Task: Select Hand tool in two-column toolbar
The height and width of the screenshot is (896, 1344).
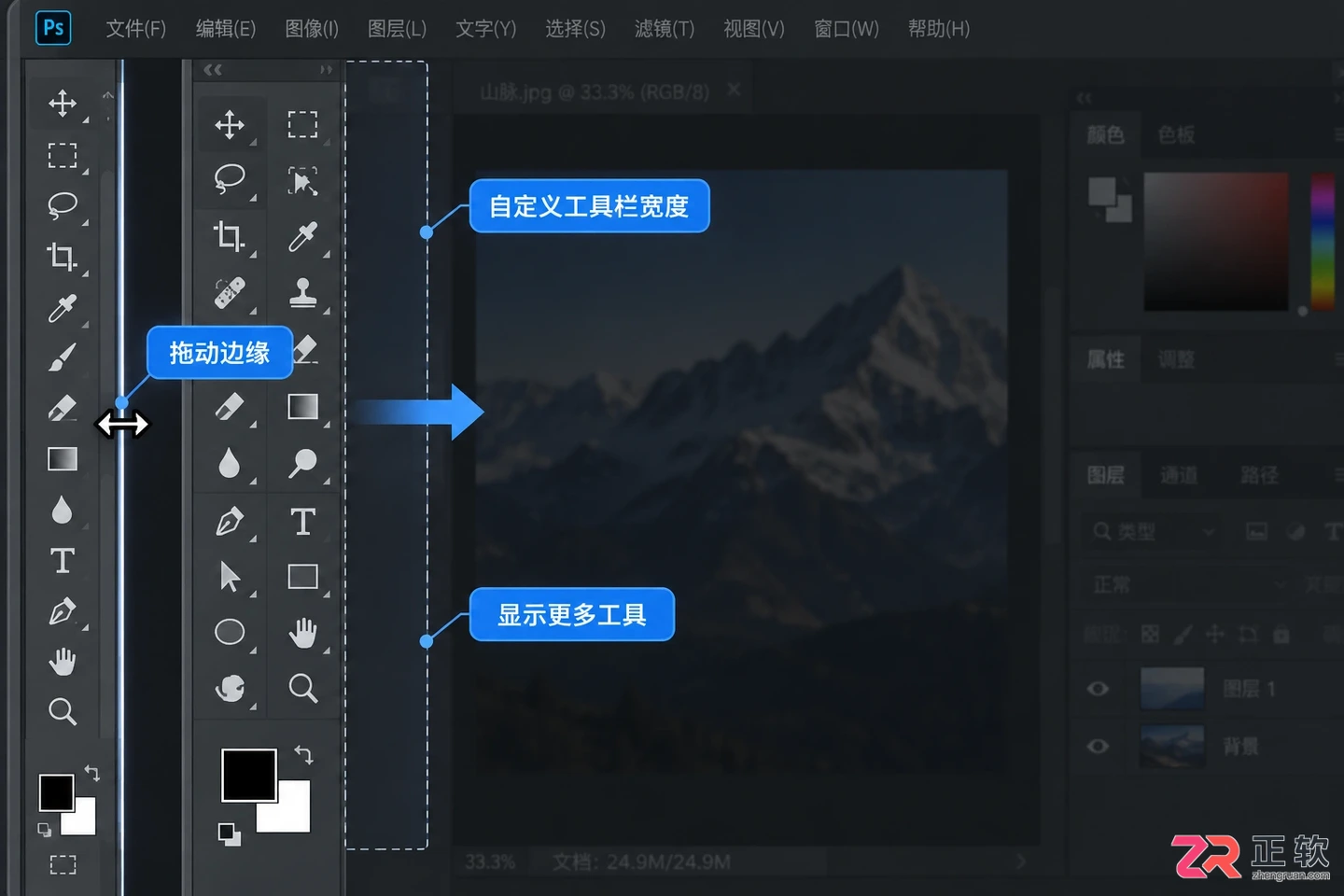Action: click(x=302, y=633)
